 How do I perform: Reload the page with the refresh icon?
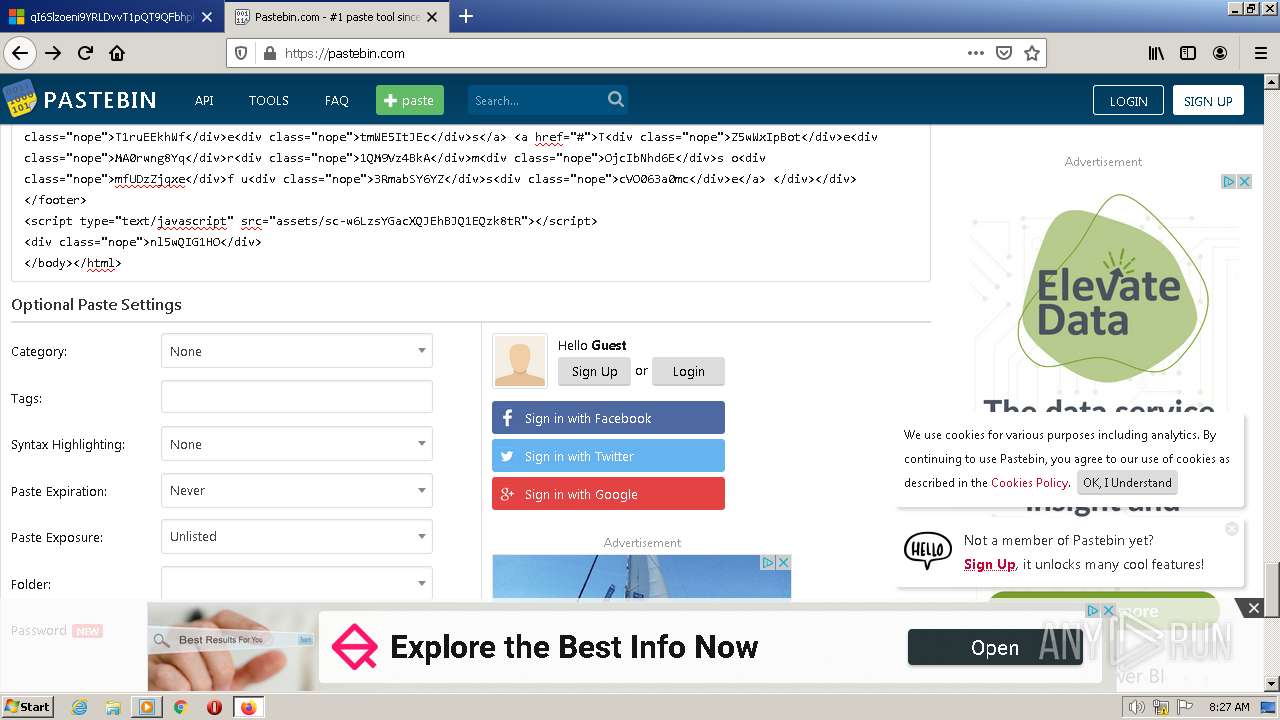pos(85,53)
